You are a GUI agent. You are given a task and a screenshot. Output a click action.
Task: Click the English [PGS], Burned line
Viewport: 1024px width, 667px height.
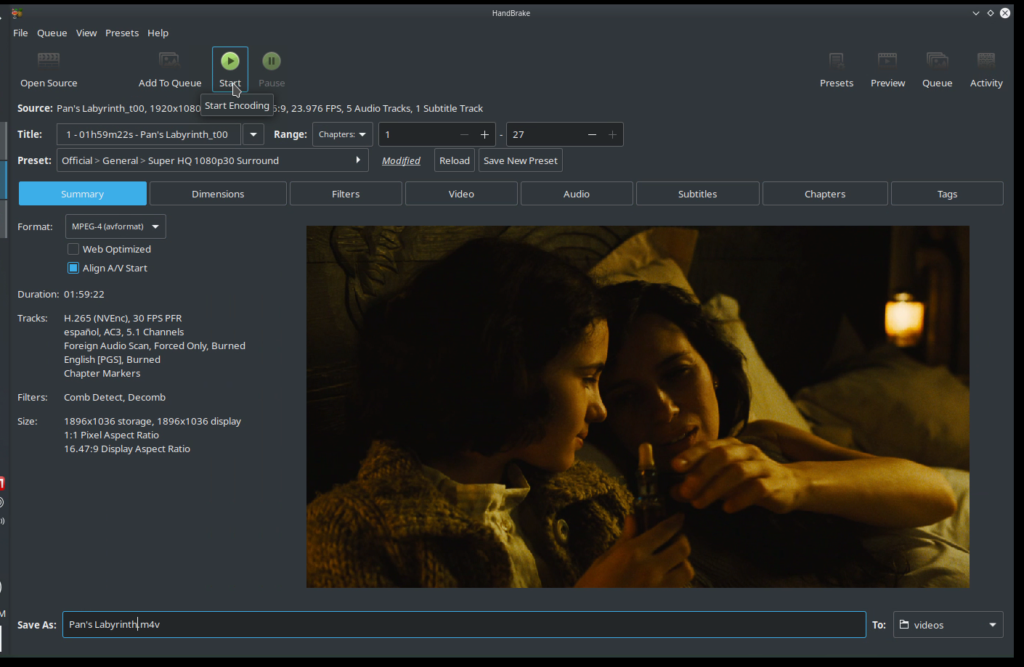(x=112, y=359)
